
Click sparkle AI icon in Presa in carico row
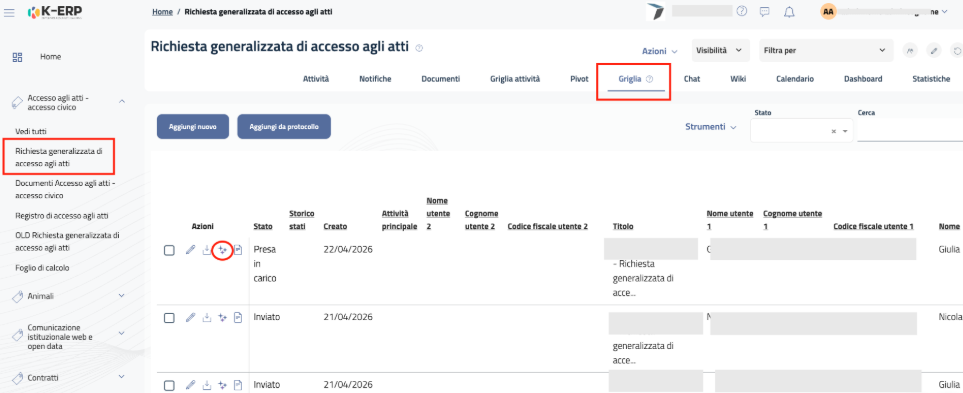coord(222,250)
